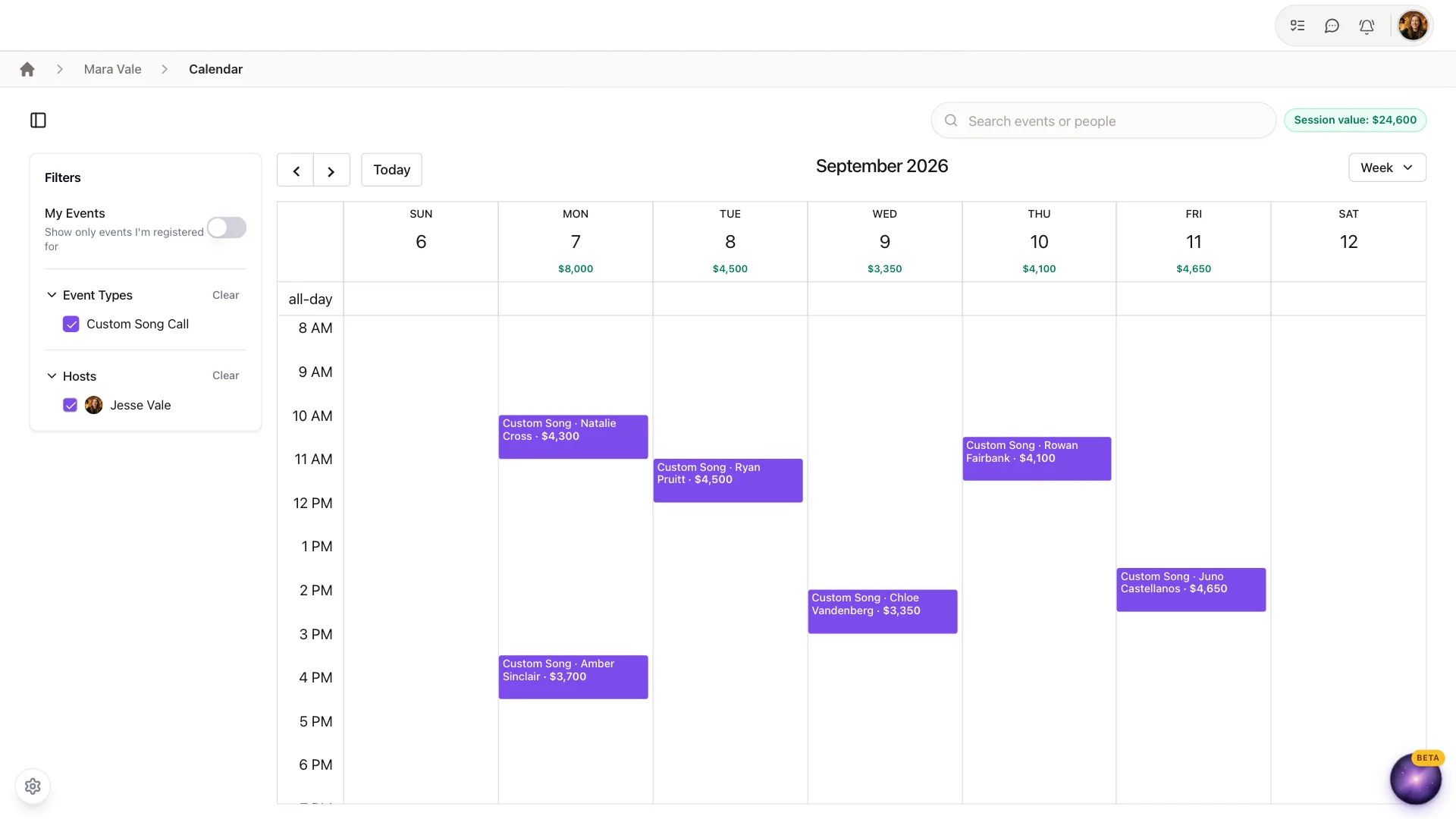Jump to Today

point(391,170)
